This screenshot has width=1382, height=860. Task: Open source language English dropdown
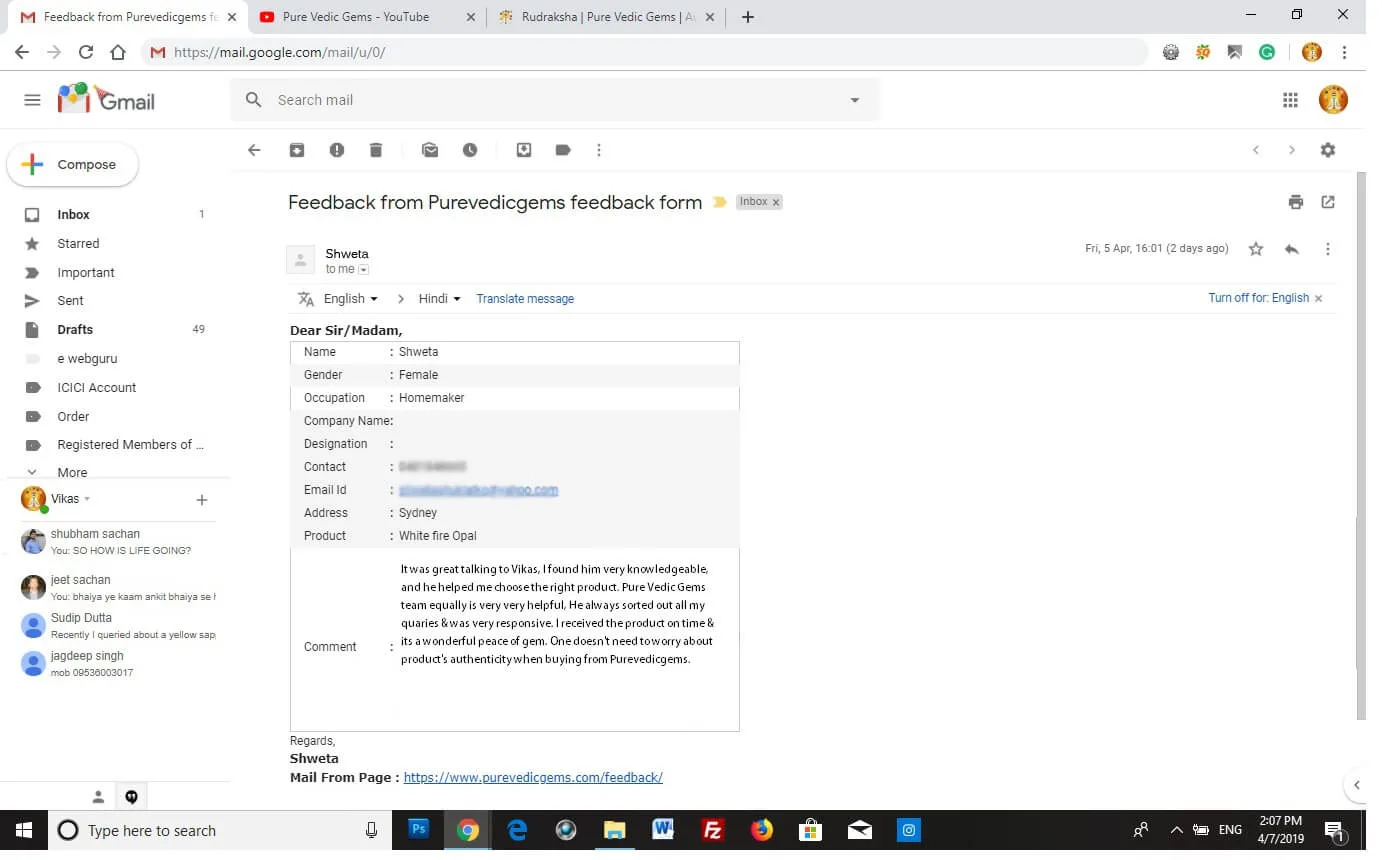pyautogui.click(x=351, y=299)
